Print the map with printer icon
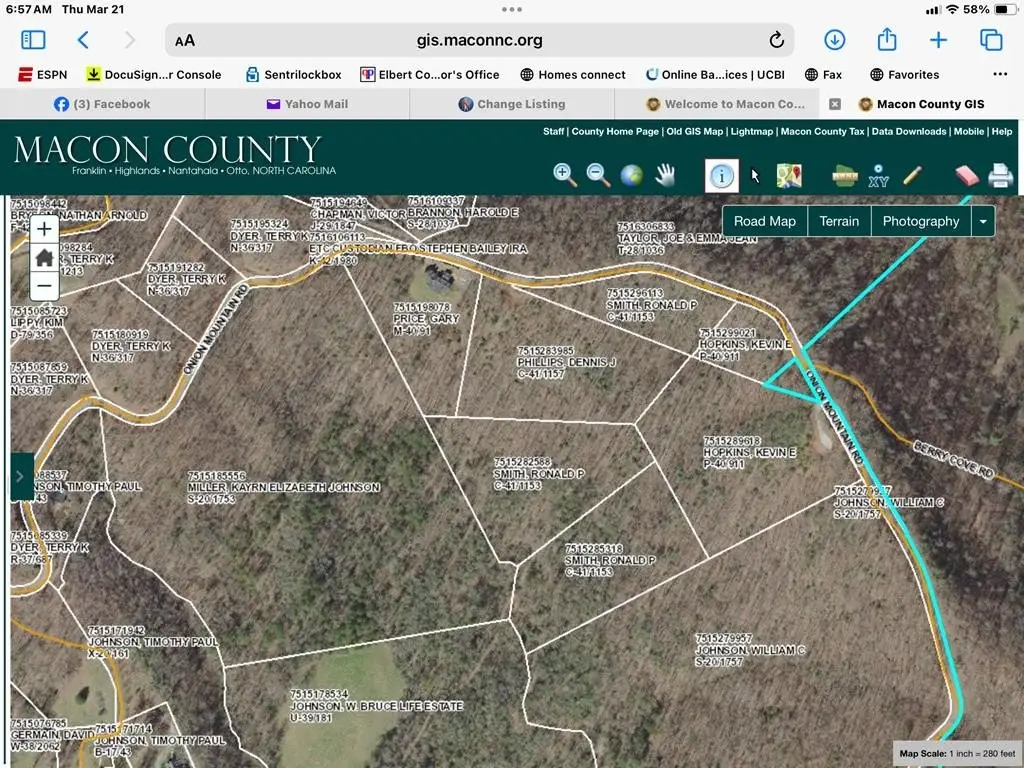The image size is (1024, 768). 1000,176
